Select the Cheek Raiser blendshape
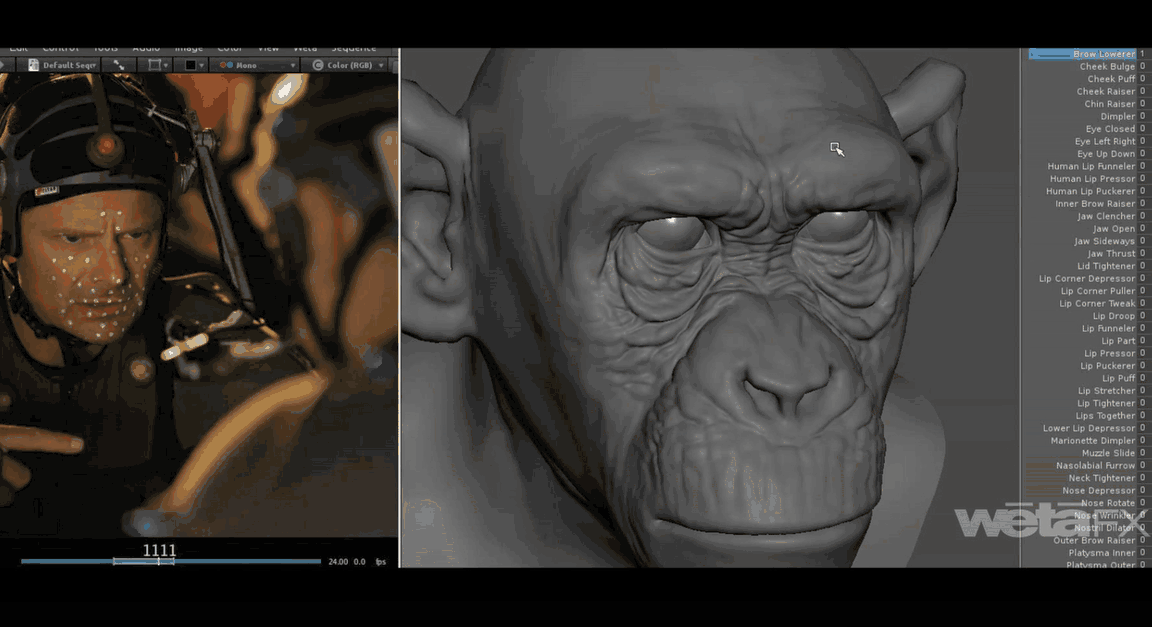1152x627 pixels. (x=1106, y=92)
